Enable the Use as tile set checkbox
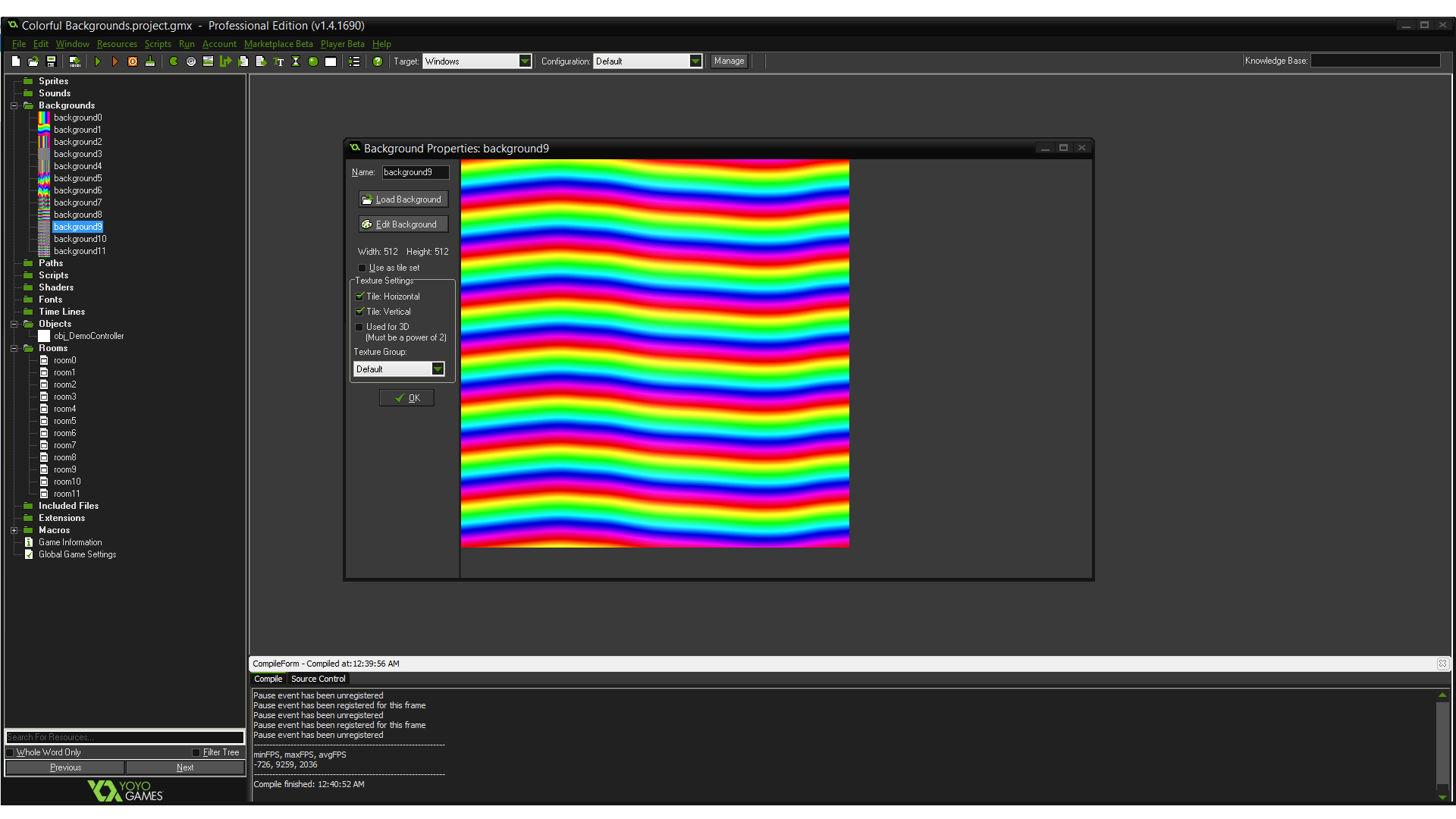 (x=362, y=268)
